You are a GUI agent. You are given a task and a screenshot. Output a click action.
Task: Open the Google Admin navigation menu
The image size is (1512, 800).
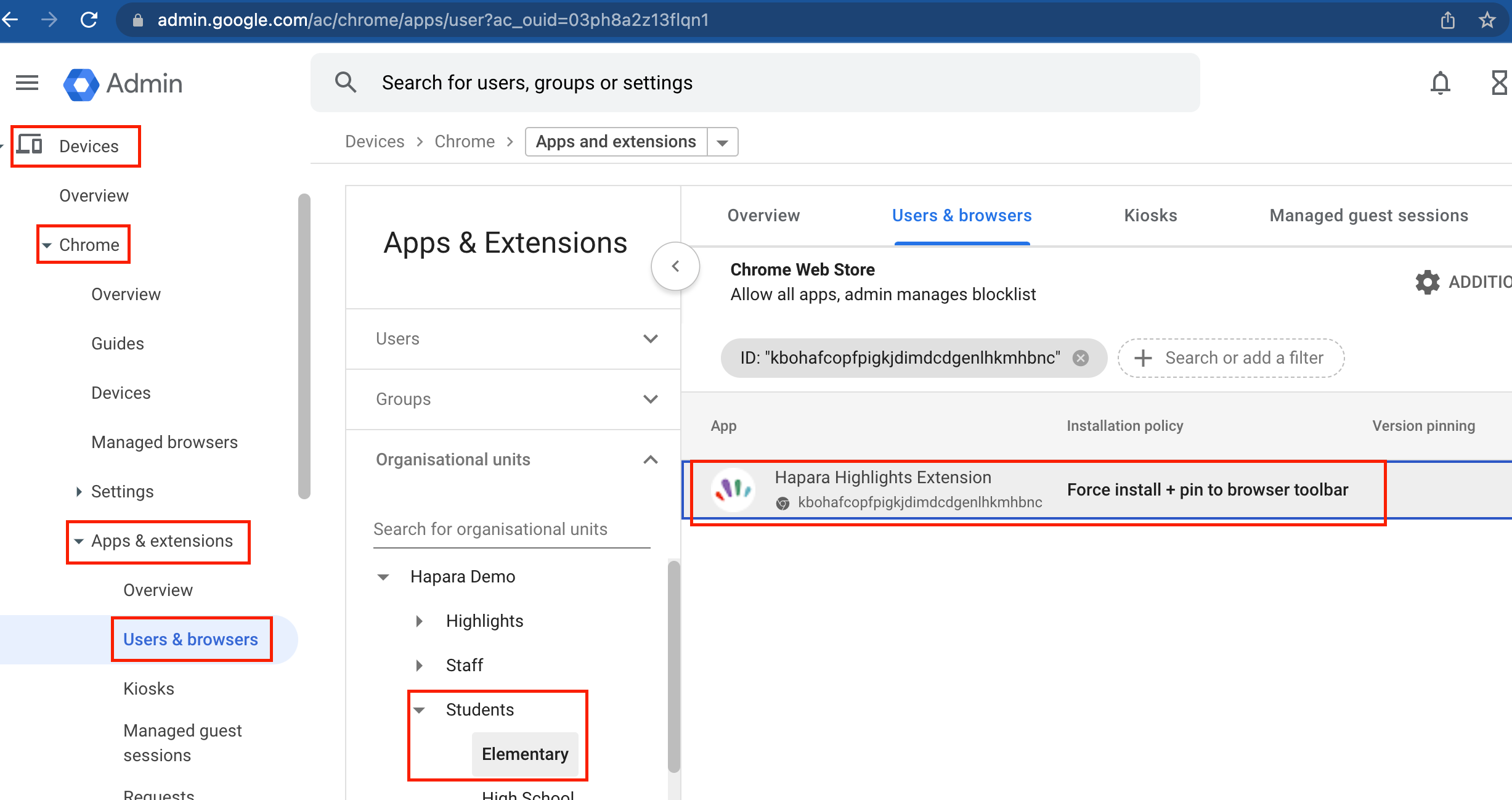[x=26, y=83]
